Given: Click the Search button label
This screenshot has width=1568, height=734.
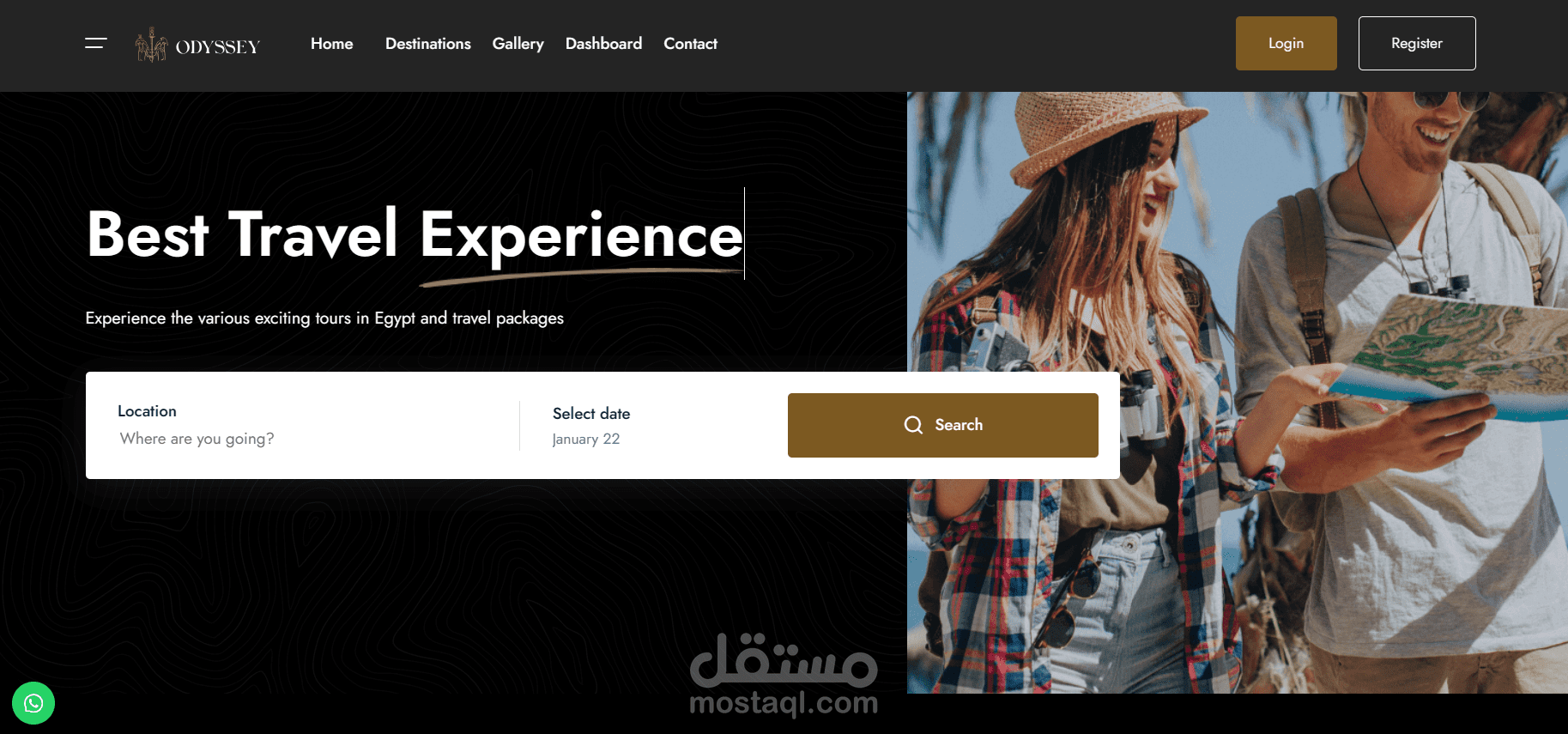Looking at the screenshot, I should [x=959, y=425].
